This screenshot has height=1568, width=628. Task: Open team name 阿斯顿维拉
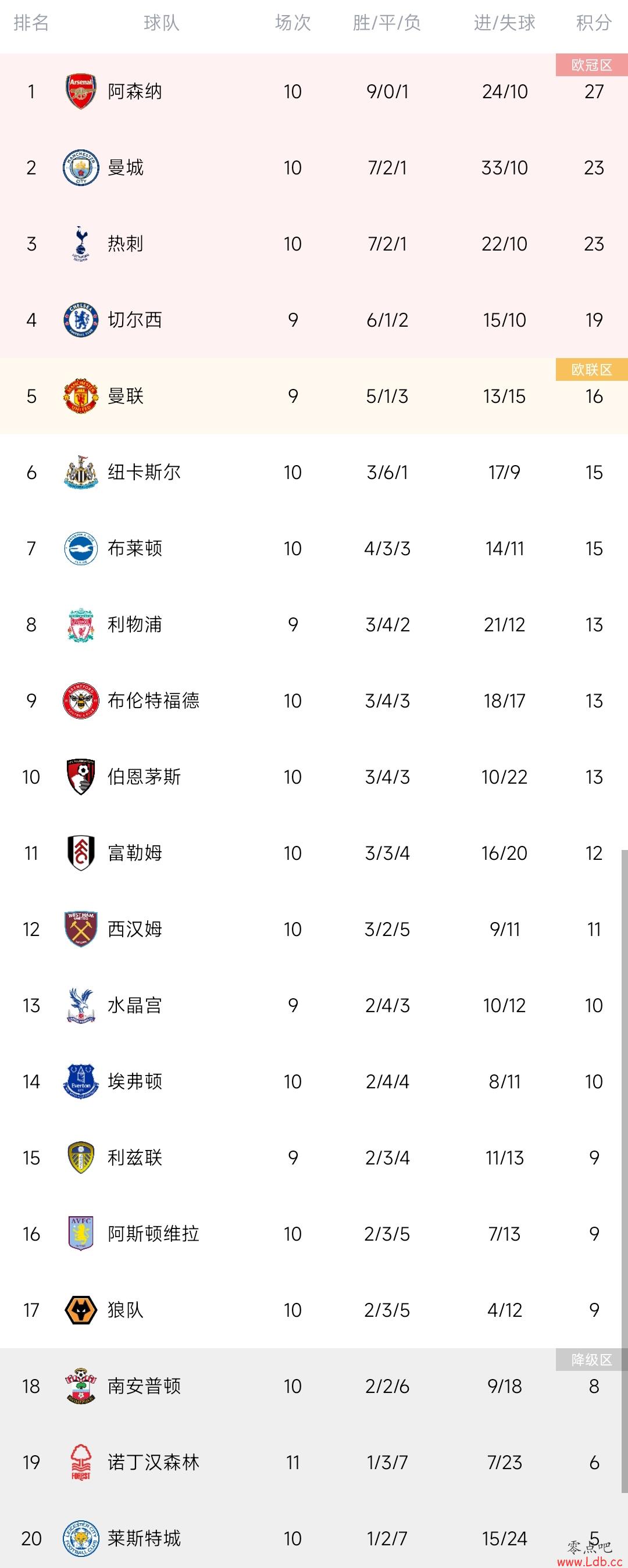point(154,1233)
